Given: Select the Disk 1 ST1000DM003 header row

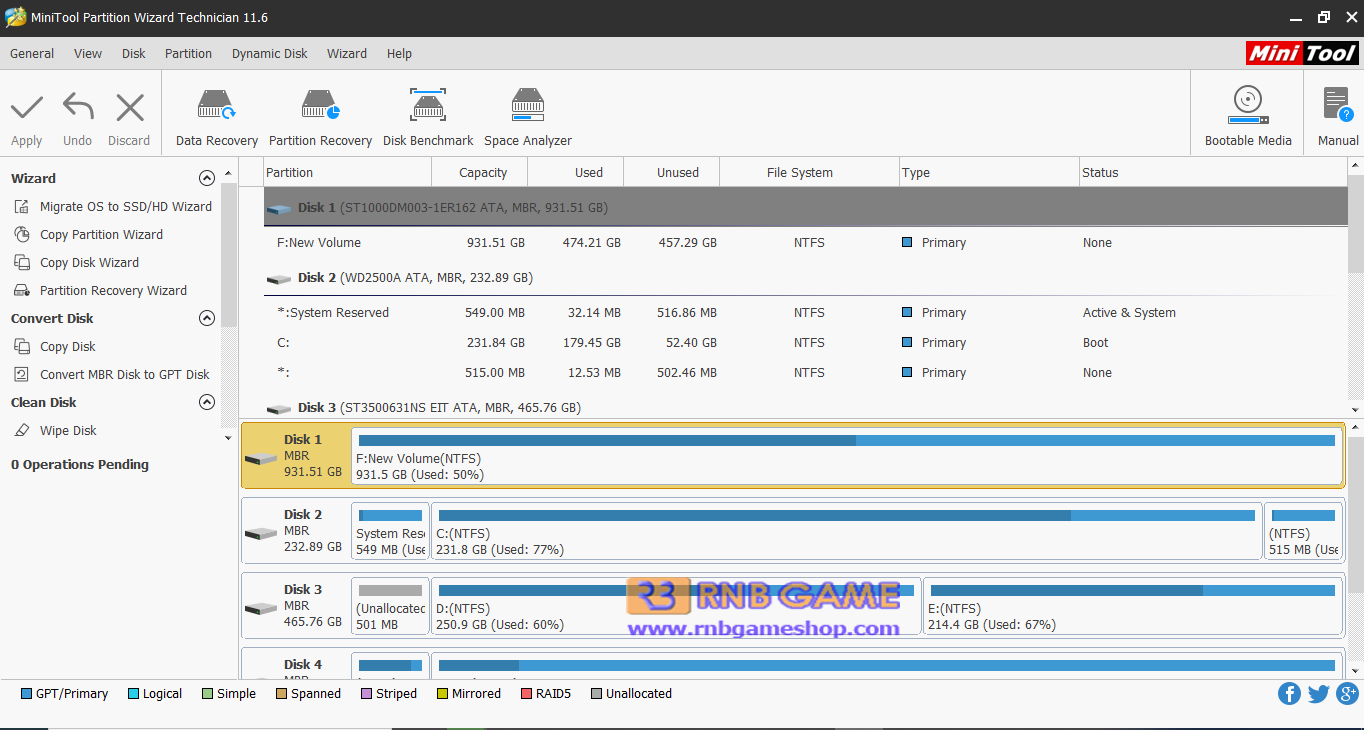Looking at the screenshot, I should pos(806,208).
